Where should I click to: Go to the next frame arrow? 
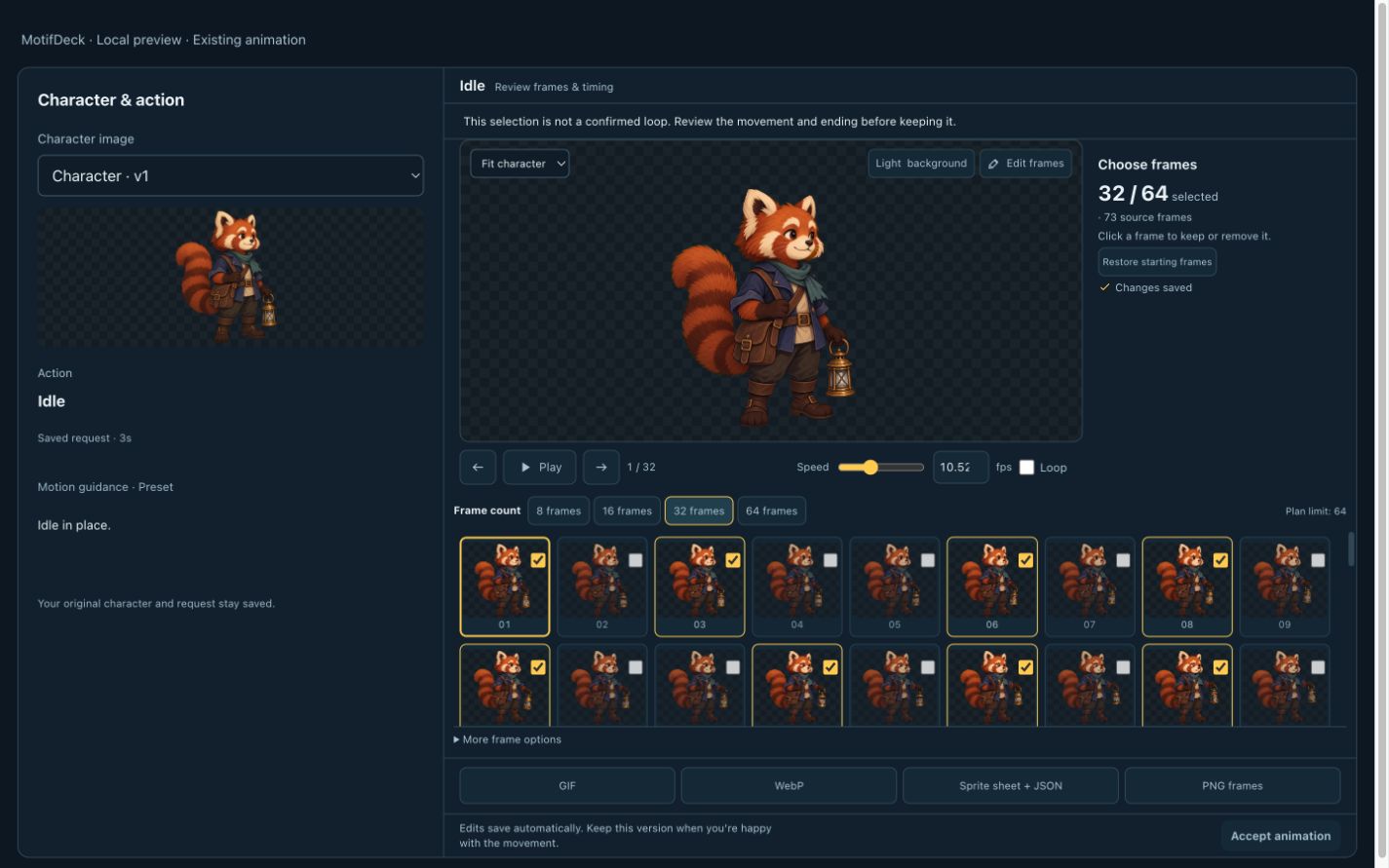click(x=601, y=468)
